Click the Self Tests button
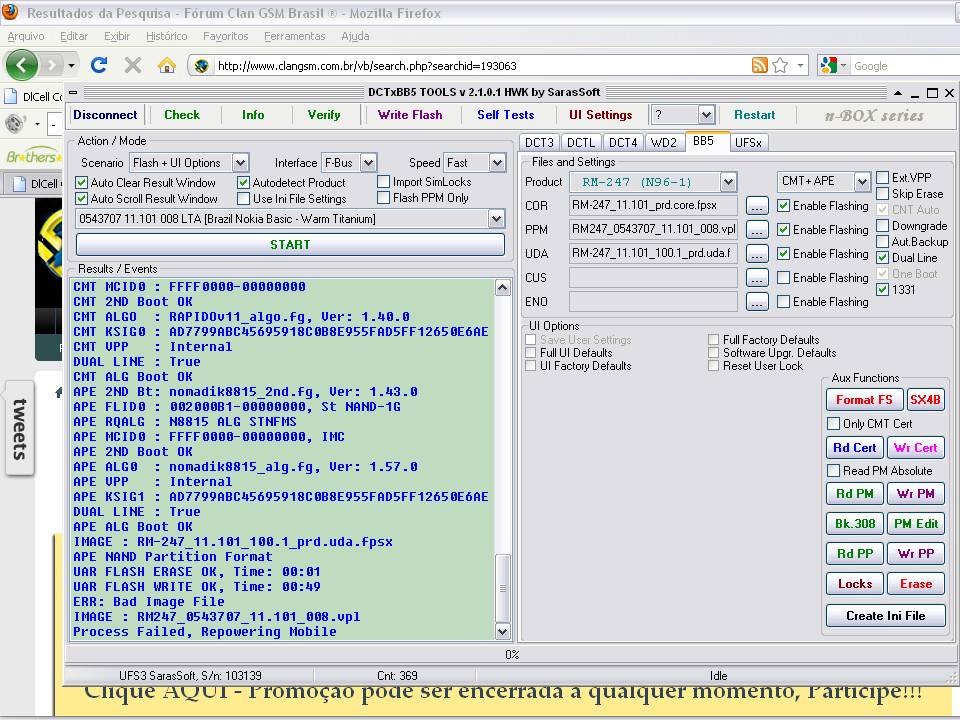The width and height of the screenshot is (960, 720). [505, 114]
